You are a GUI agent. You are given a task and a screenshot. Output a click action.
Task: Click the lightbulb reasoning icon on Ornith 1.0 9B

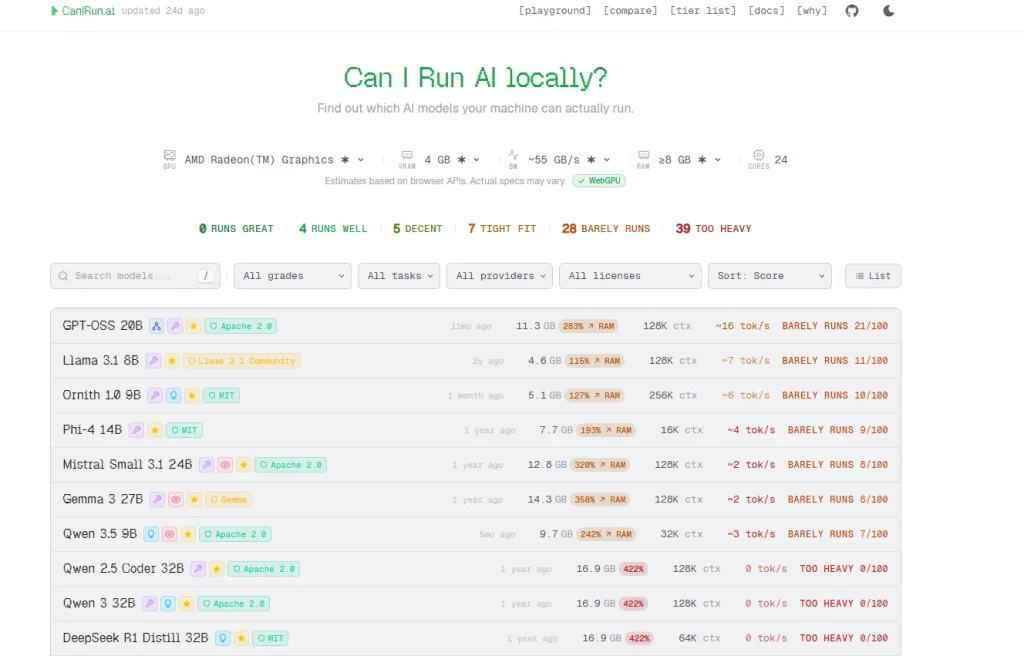point(173,395)
